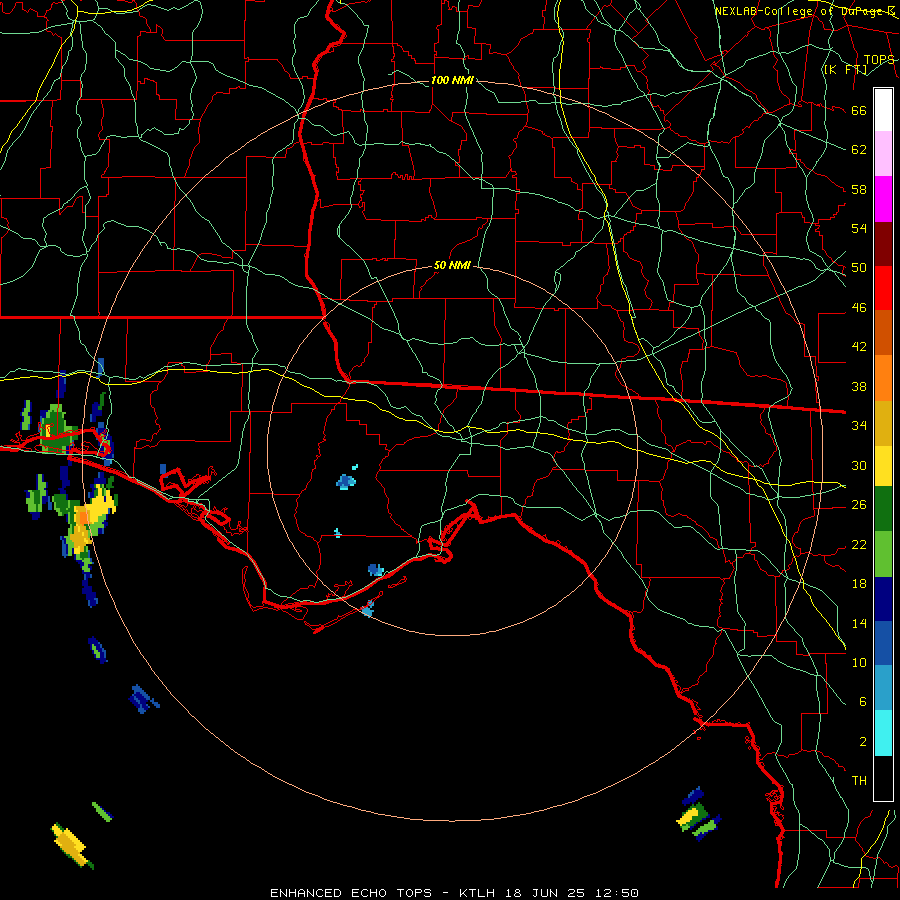Image resolution: width=900 pixels, height=900 pixels.
Task: Click the "62" legend value
Action: 859,150
